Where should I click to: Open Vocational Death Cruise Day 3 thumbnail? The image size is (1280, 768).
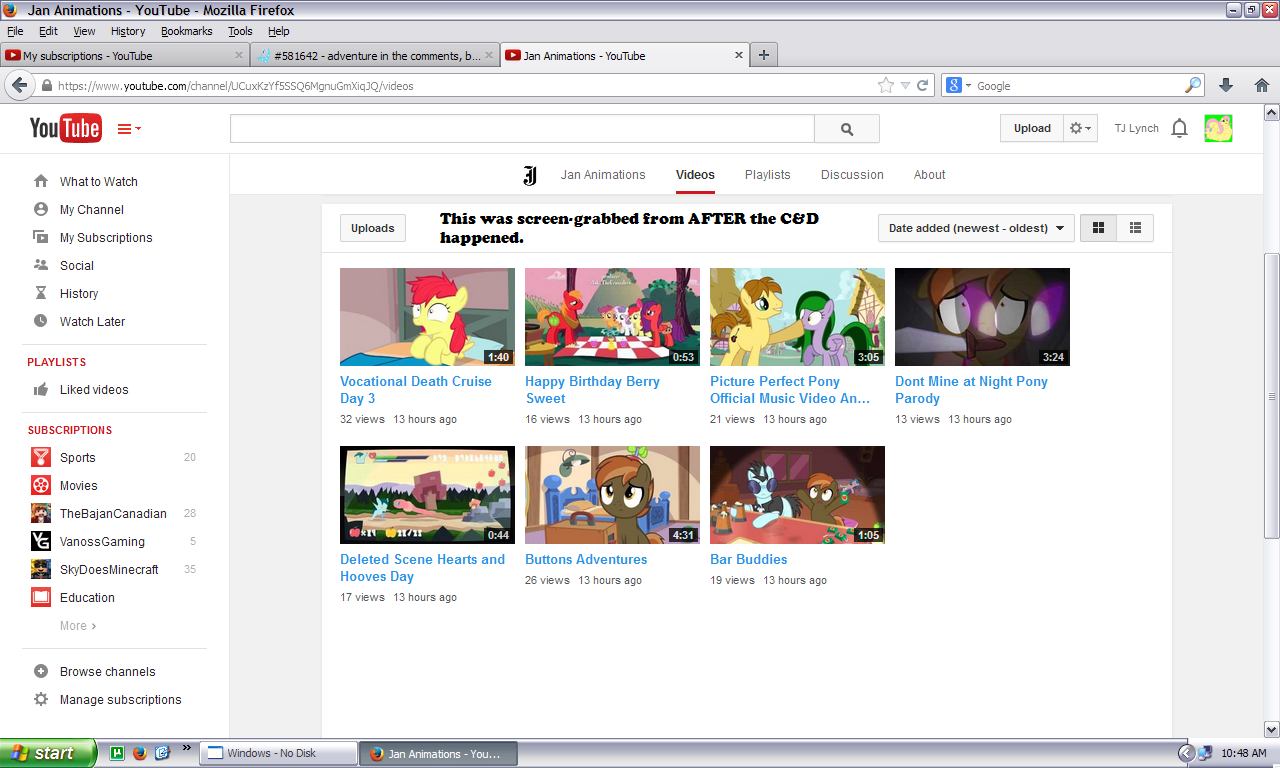click(427, 317)
